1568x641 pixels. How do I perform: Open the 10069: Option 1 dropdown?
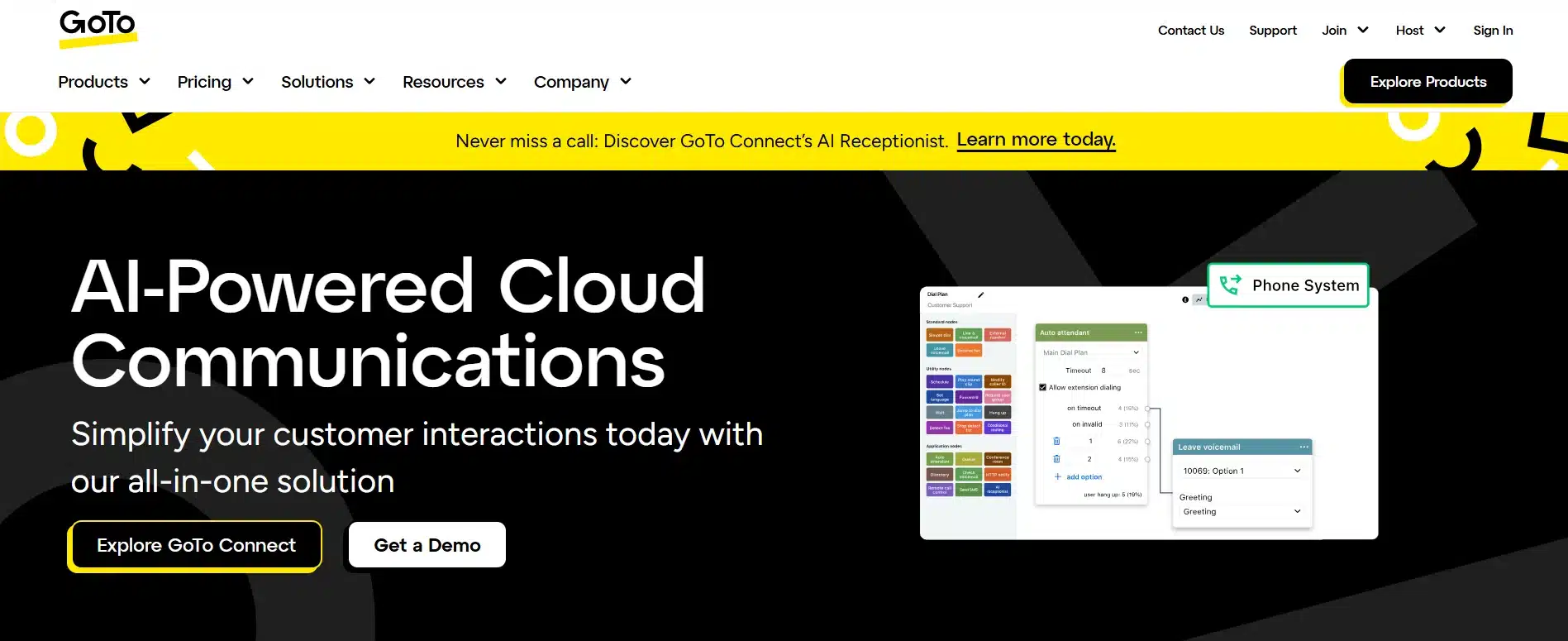pos(1242,471)
